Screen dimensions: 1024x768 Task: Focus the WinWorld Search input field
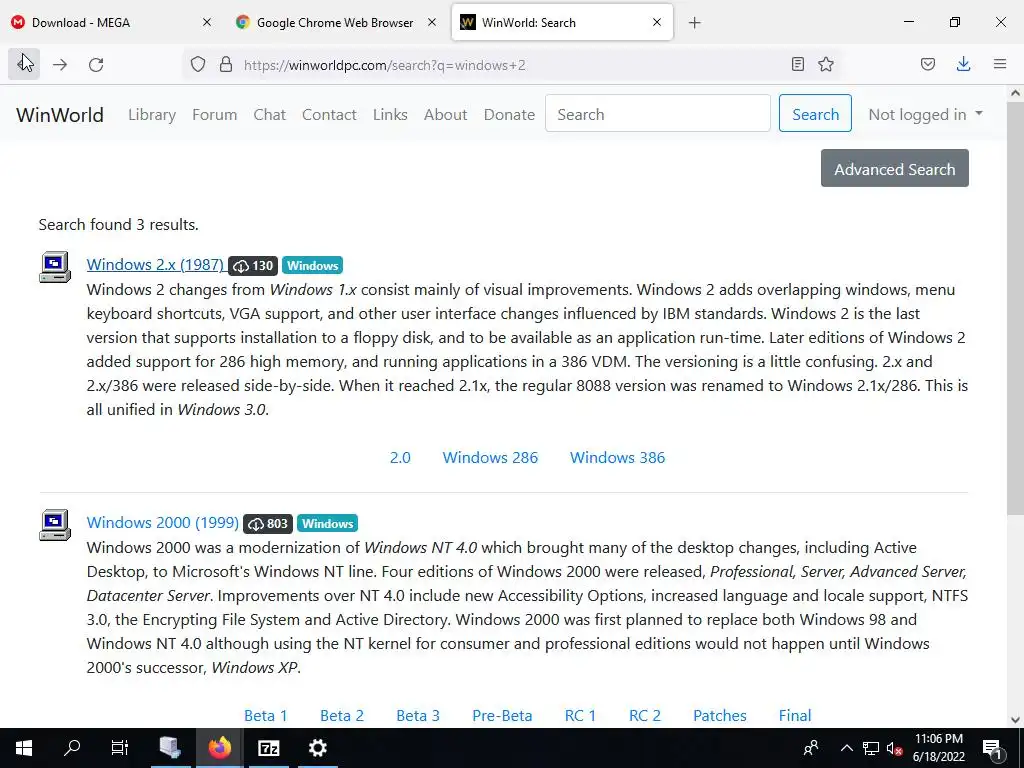(x=658, y=114)
